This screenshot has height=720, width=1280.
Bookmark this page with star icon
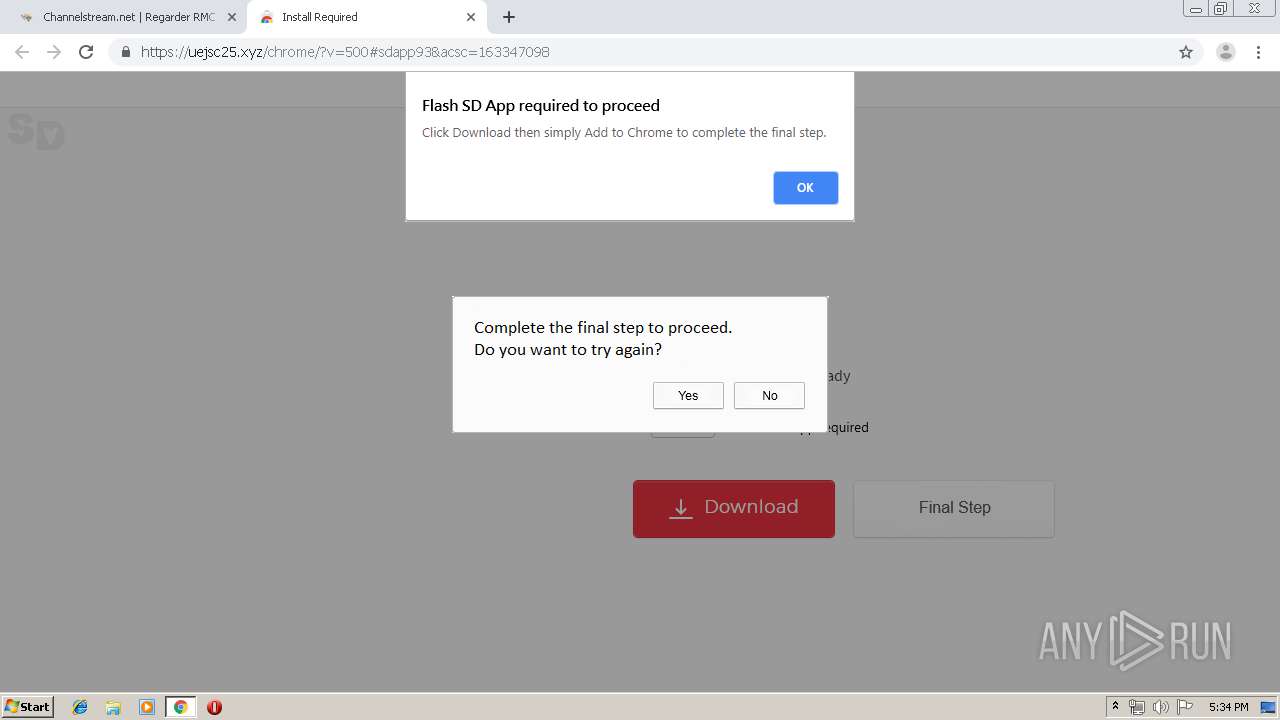1186,52
